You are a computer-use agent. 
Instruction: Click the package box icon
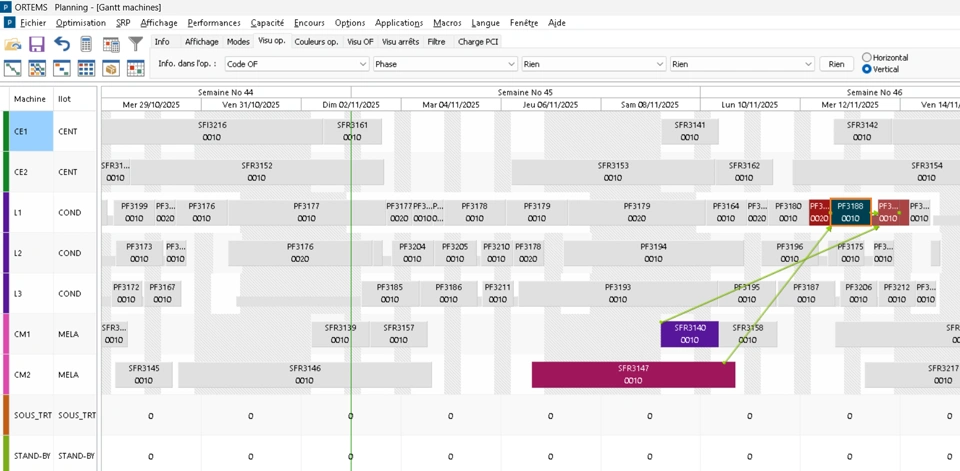point(111,68)
